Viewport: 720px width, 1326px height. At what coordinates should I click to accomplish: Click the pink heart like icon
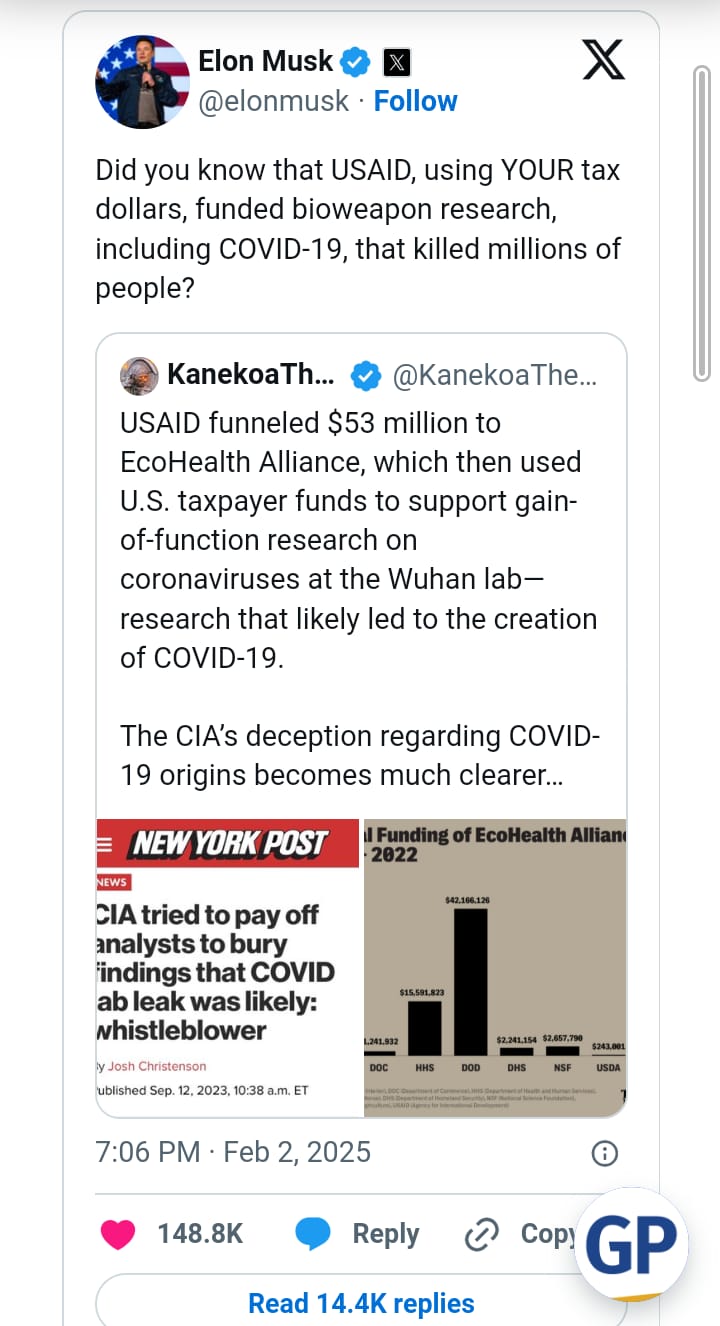(x=119, y=1234)
